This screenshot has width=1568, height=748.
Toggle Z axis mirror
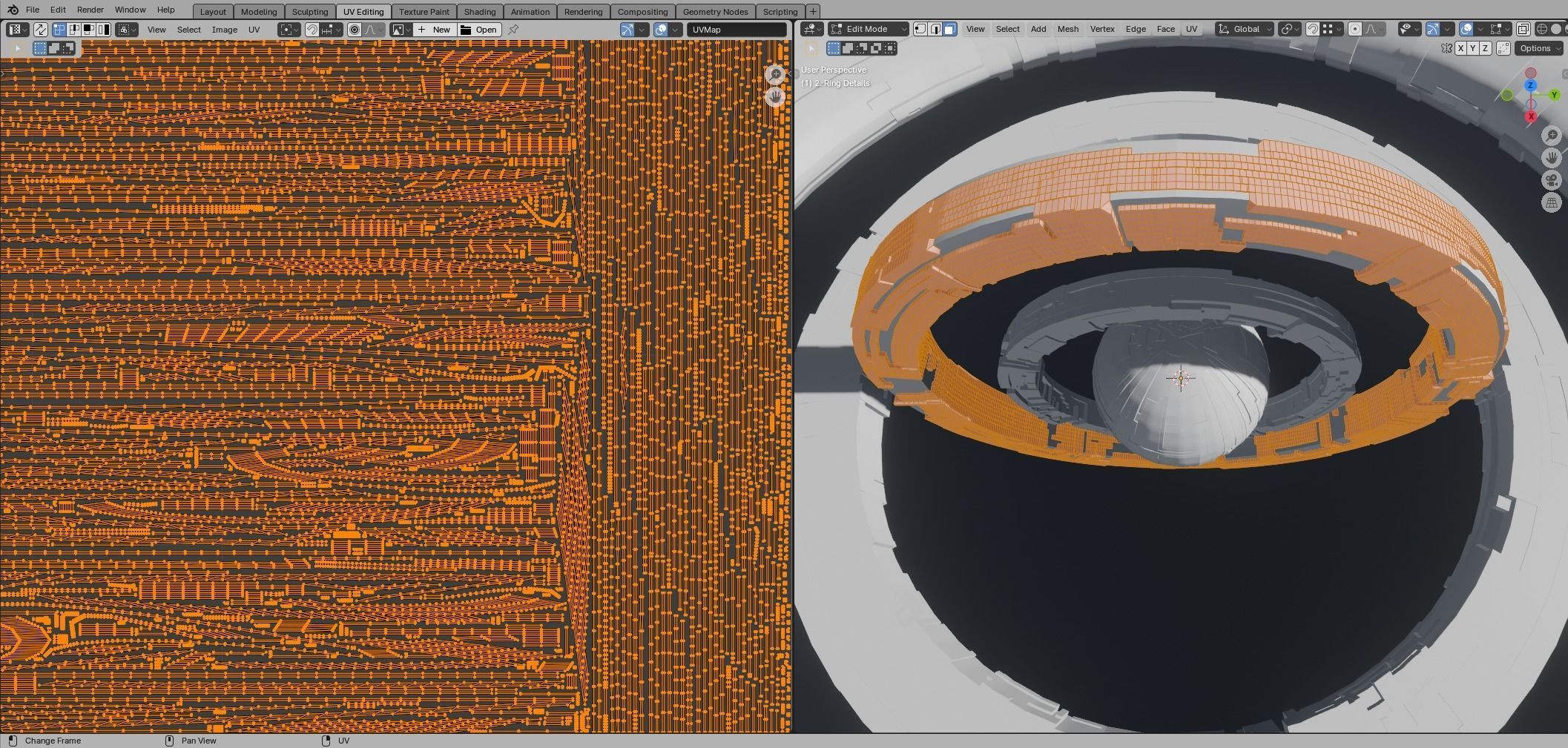coord(1485,48)
